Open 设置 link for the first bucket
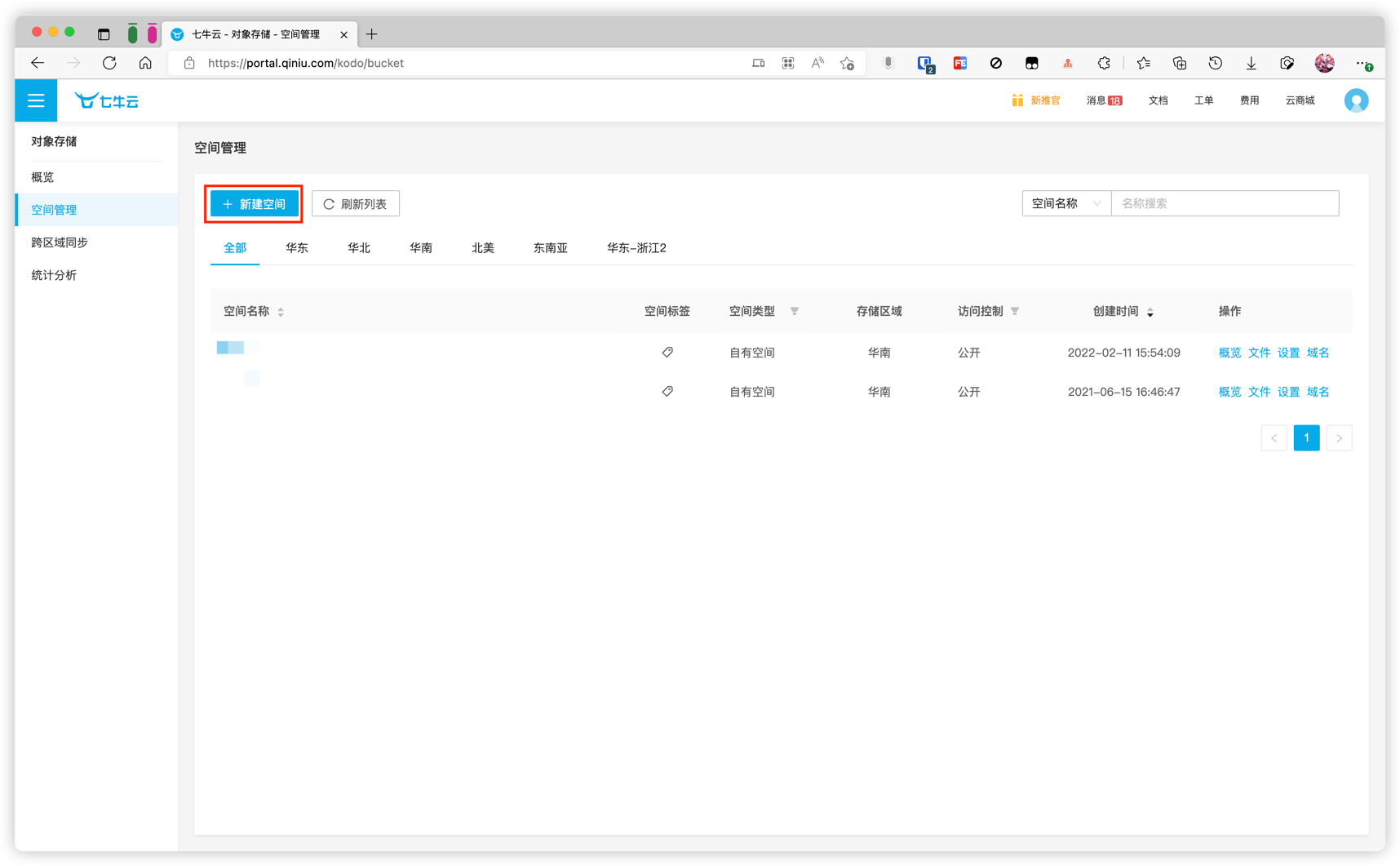 [1288, 353]
